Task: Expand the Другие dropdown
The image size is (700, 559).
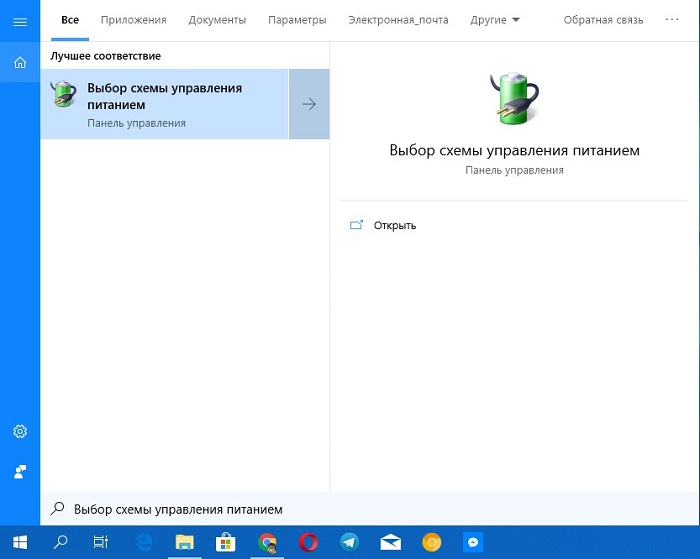Action: tap(495, 20)
